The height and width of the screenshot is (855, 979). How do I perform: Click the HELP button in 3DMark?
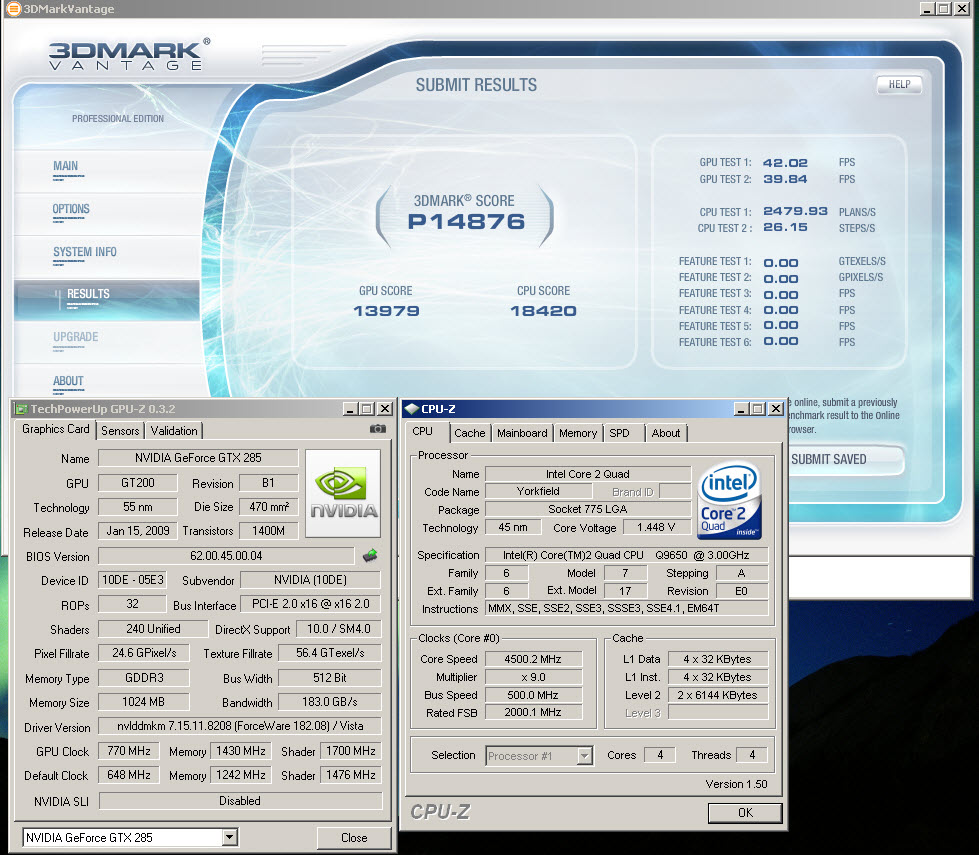pyautogui.click(x=899, y=84)
